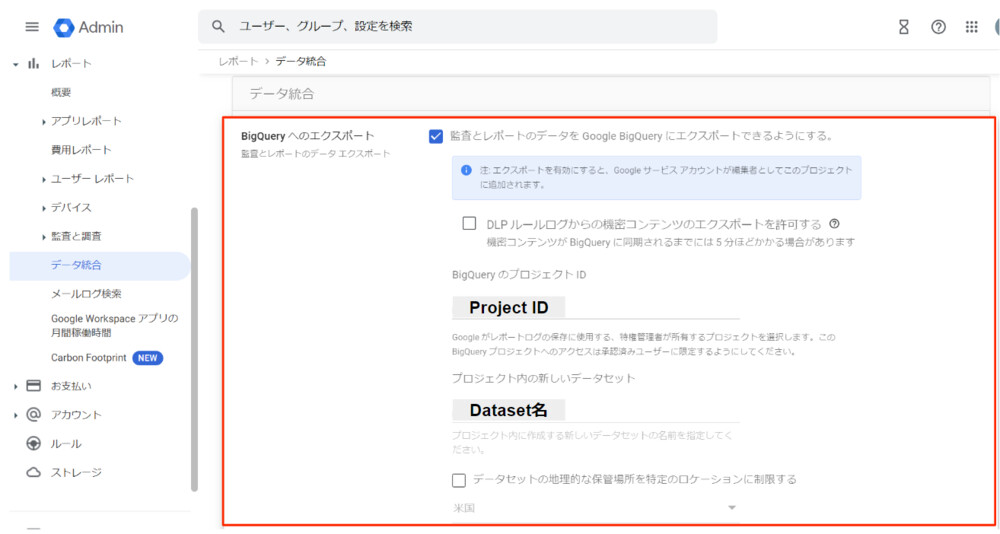Expand ユーザー レポート submenu arrow
The width and height of the screenshot is (1000, 534).
click(x=43, y=179)
